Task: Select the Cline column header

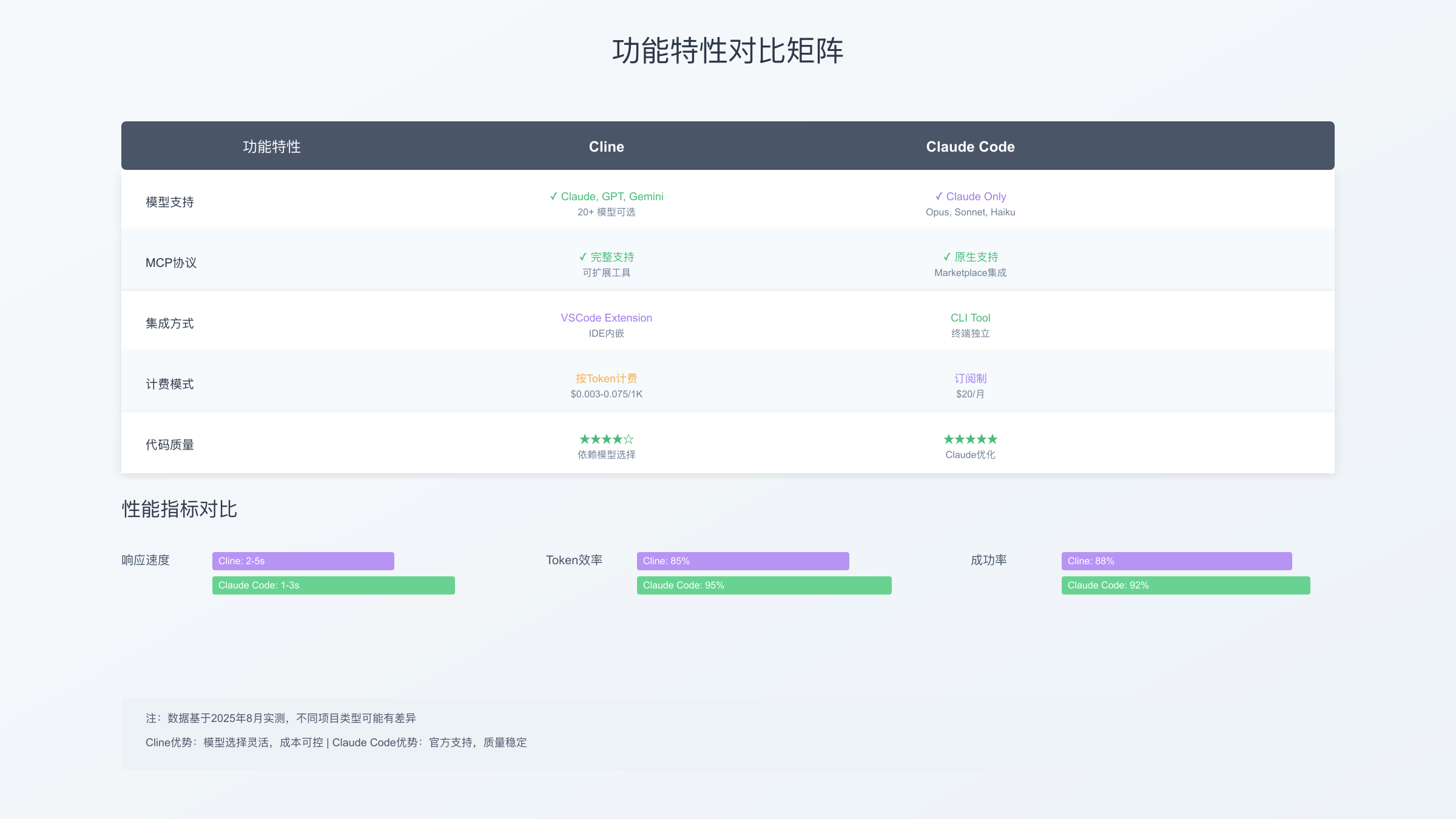Action: 607,147
